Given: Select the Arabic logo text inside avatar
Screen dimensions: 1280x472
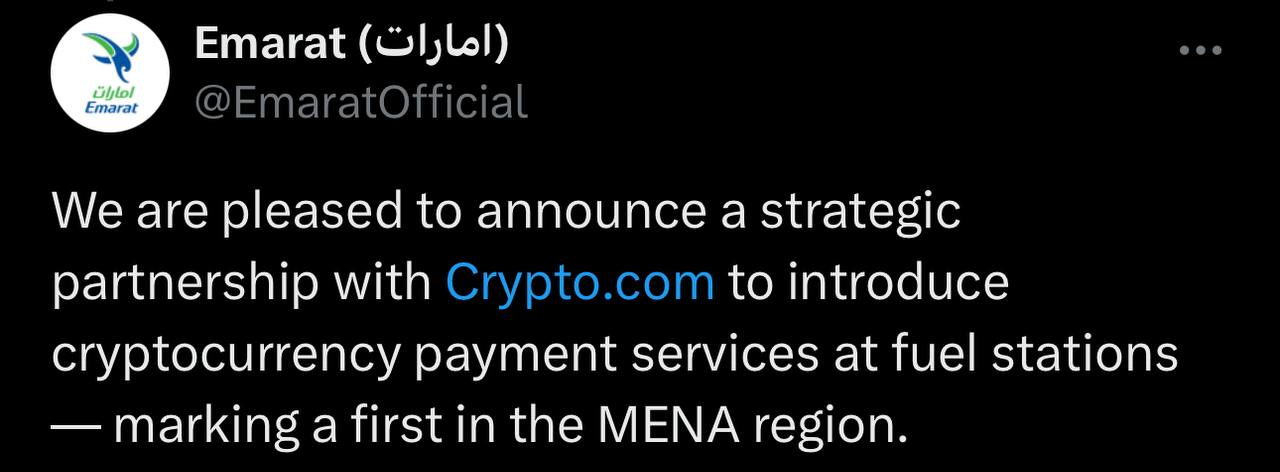Looking at the screenshot, I should point(112,92).
